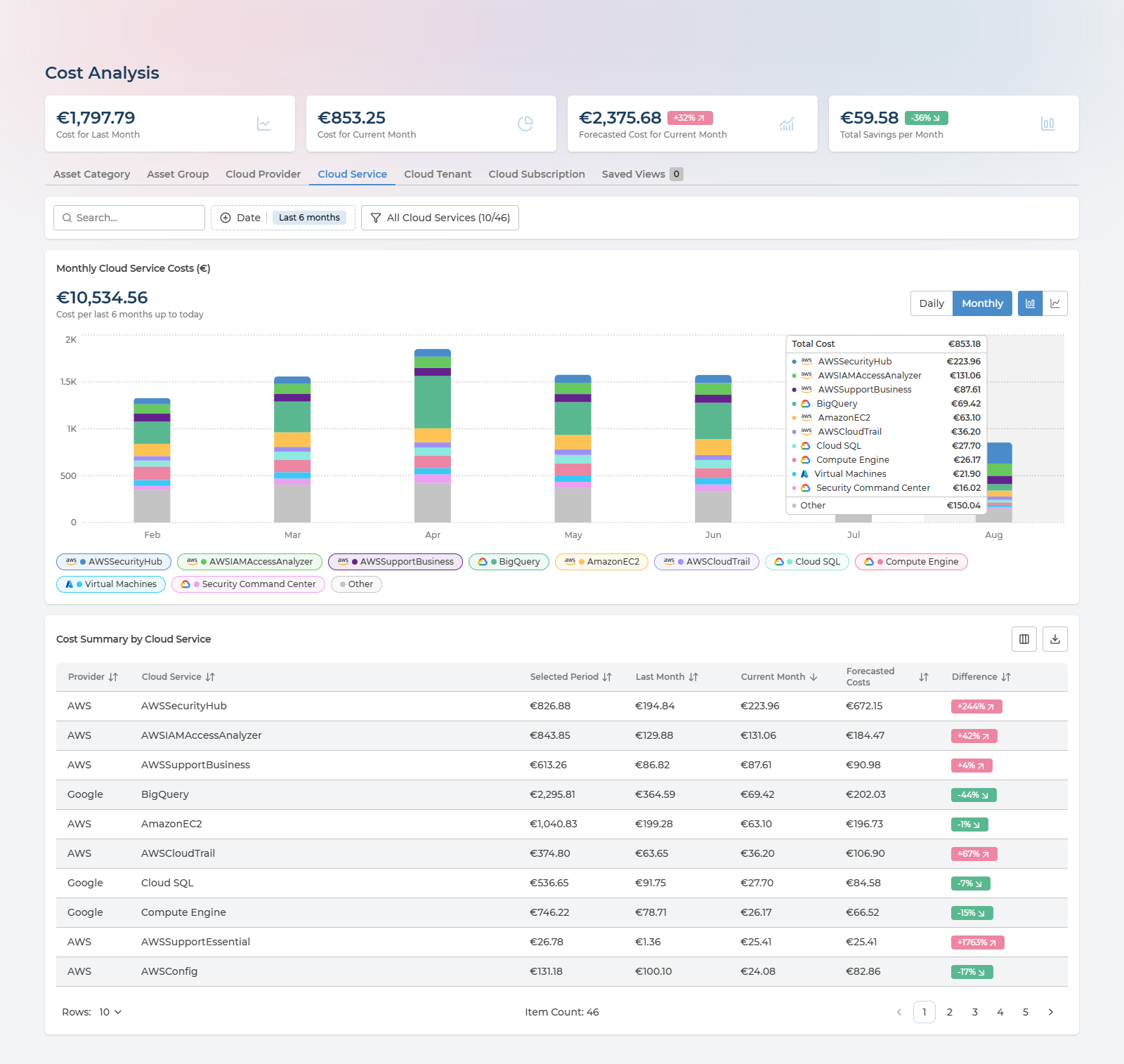Go to page 5
This screenshot has width=1124, height=1064.
[x=1026, y=1012]
